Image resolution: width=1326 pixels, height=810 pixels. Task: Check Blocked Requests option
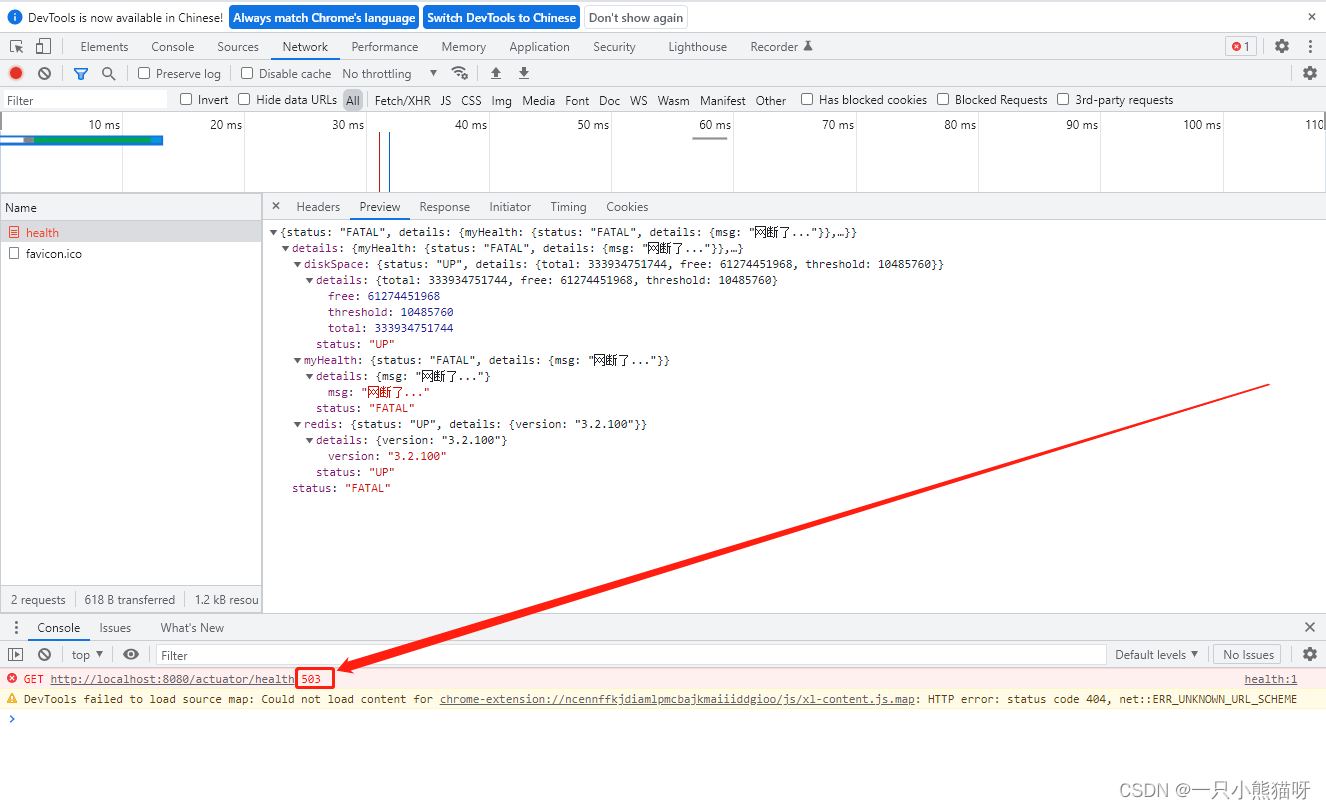click(943, 99)
